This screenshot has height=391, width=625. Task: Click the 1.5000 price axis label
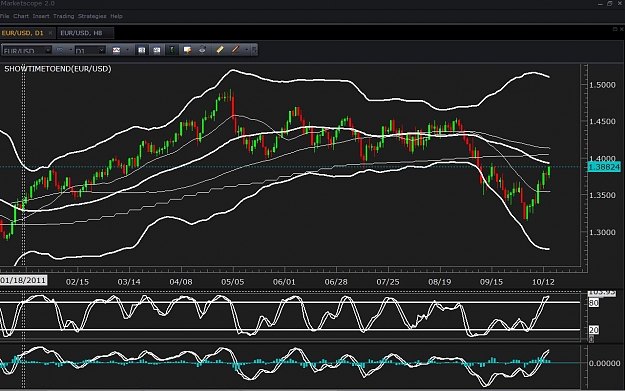[x=602, y=85]
